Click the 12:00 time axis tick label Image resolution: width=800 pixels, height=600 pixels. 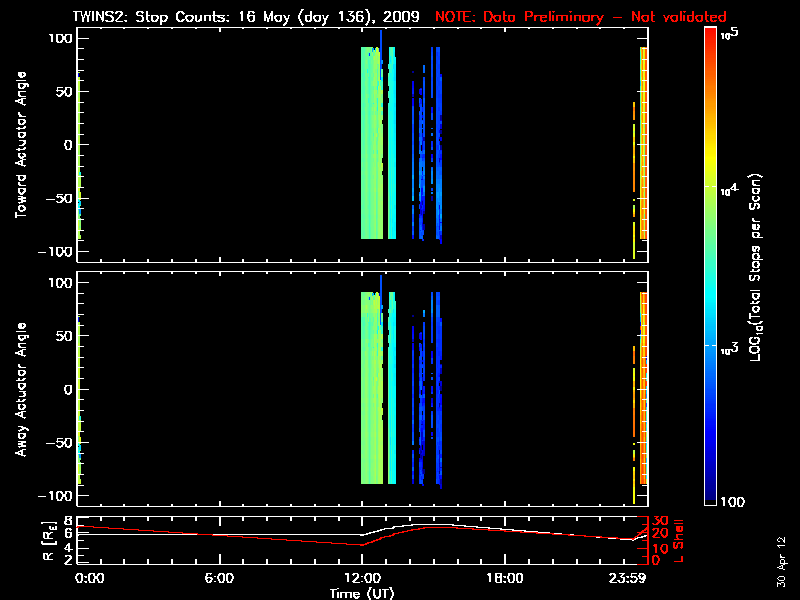[362, 578]
